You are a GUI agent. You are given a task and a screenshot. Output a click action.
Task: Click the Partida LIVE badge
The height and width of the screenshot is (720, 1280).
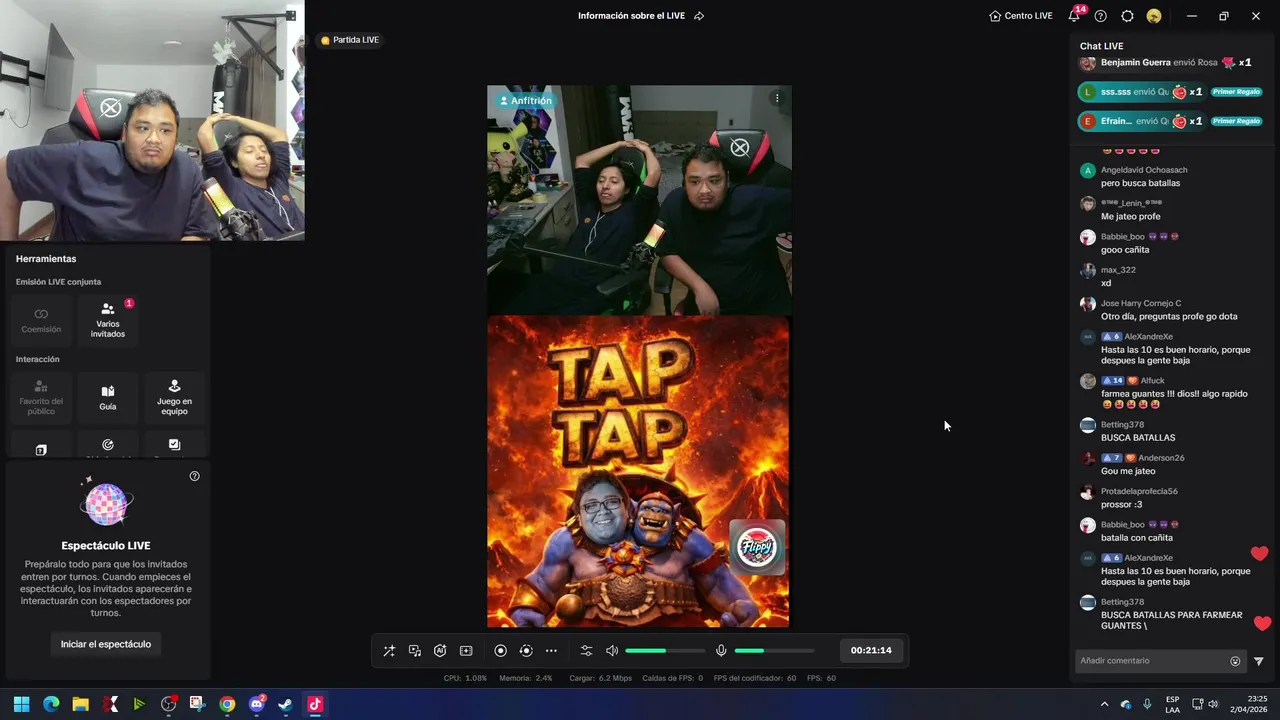350,40
